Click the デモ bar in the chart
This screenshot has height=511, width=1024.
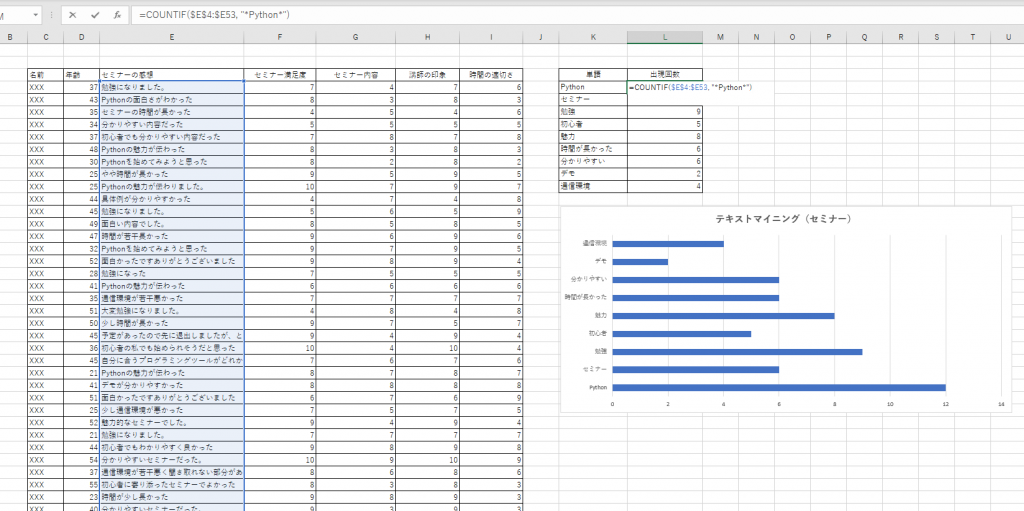tap(640, 262)
